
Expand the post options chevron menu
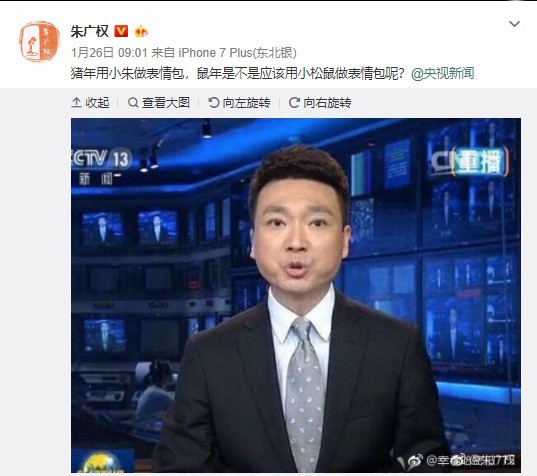tap(514, 24)
